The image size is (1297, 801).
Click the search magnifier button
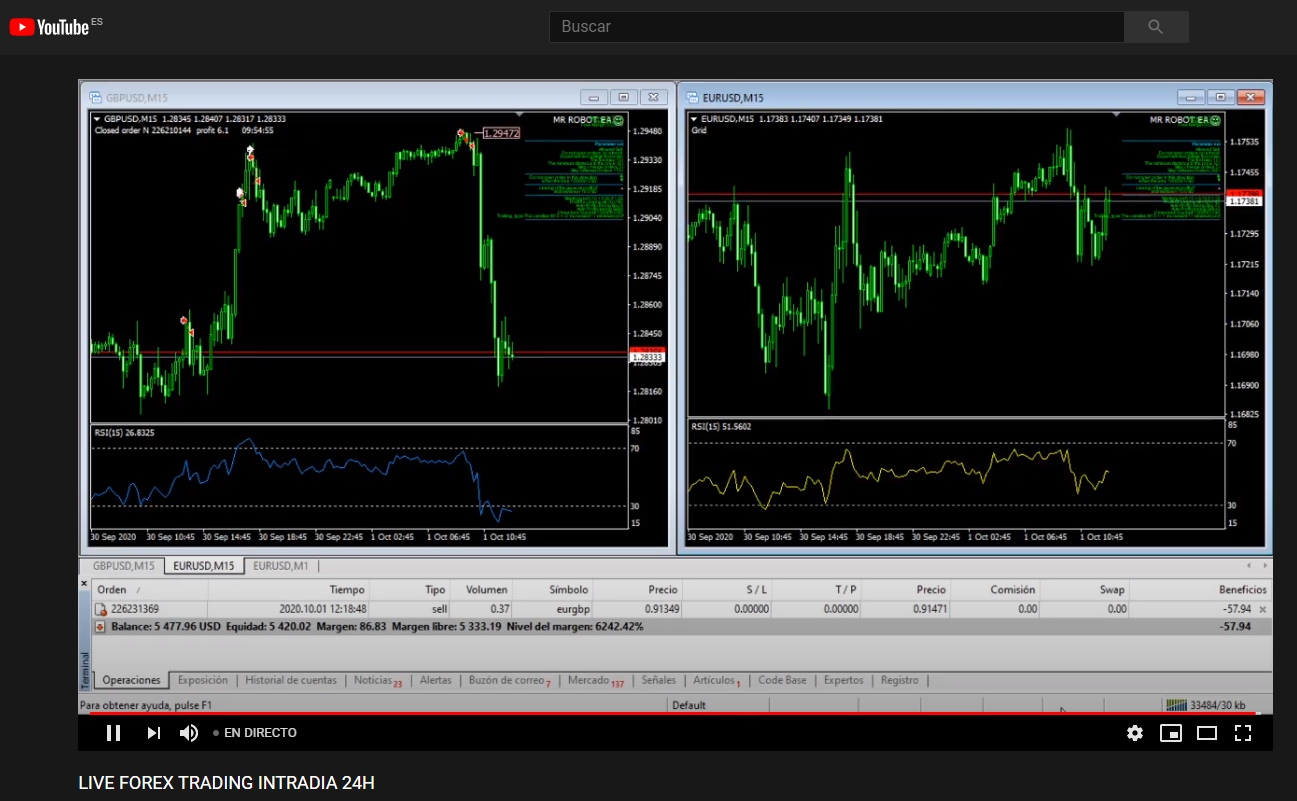1156,27
